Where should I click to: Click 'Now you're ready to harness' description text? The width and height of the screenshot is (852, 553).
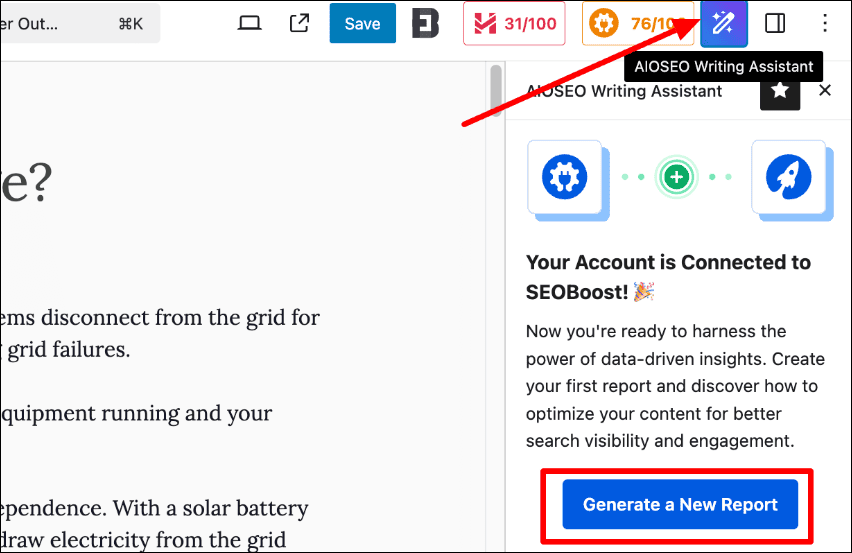[675, 386]
